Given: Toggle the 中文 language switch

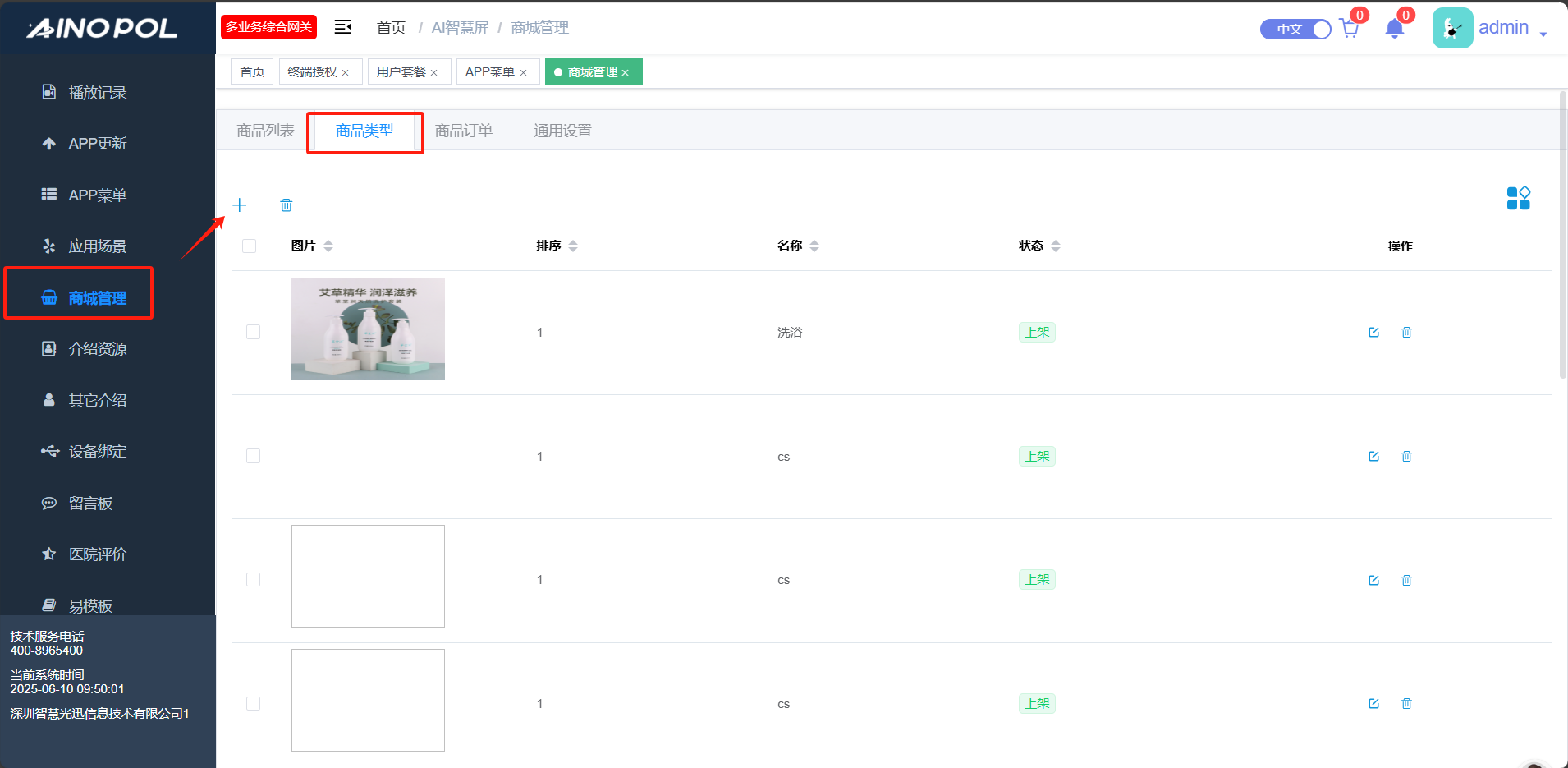Looking at the screenshot, I should point(1295,30).
